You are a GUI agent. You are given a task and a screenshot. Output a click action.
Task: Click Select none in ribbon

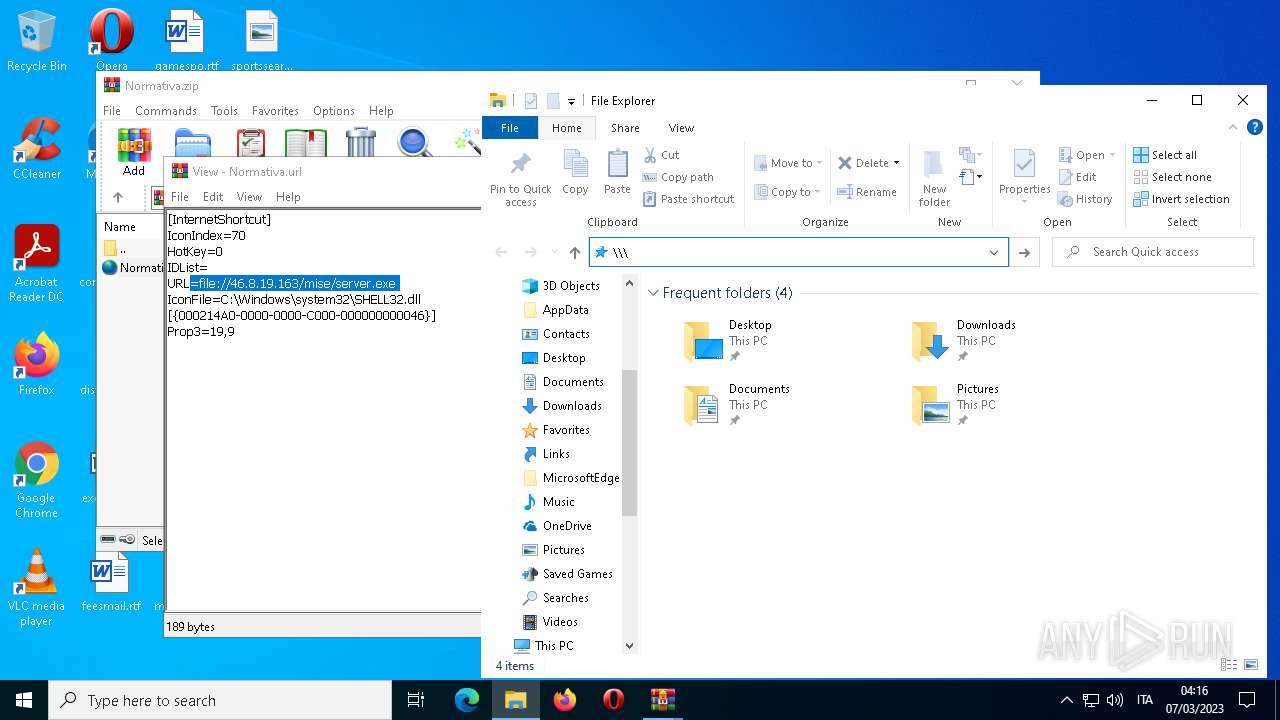[x=1172, y=177]
